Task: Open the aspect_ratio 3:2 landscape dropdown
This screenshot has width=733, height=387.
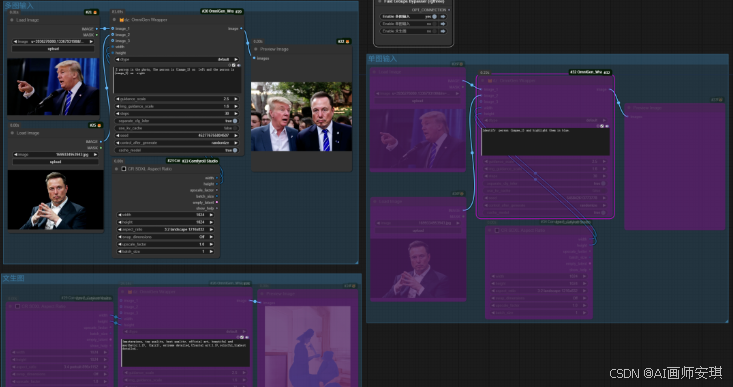Action: click(165, 229)
